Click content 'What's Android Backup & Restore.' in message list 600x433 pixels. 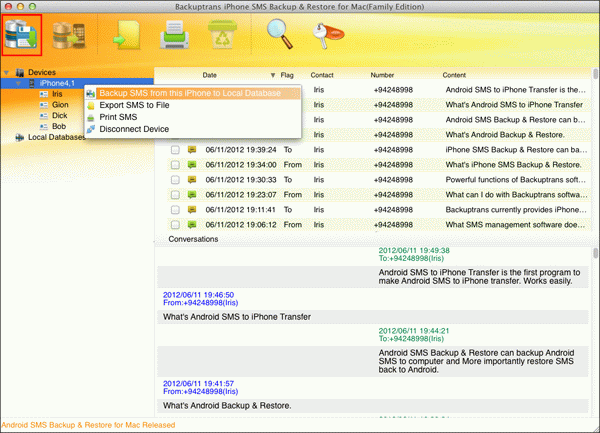(x=505, y=135)
